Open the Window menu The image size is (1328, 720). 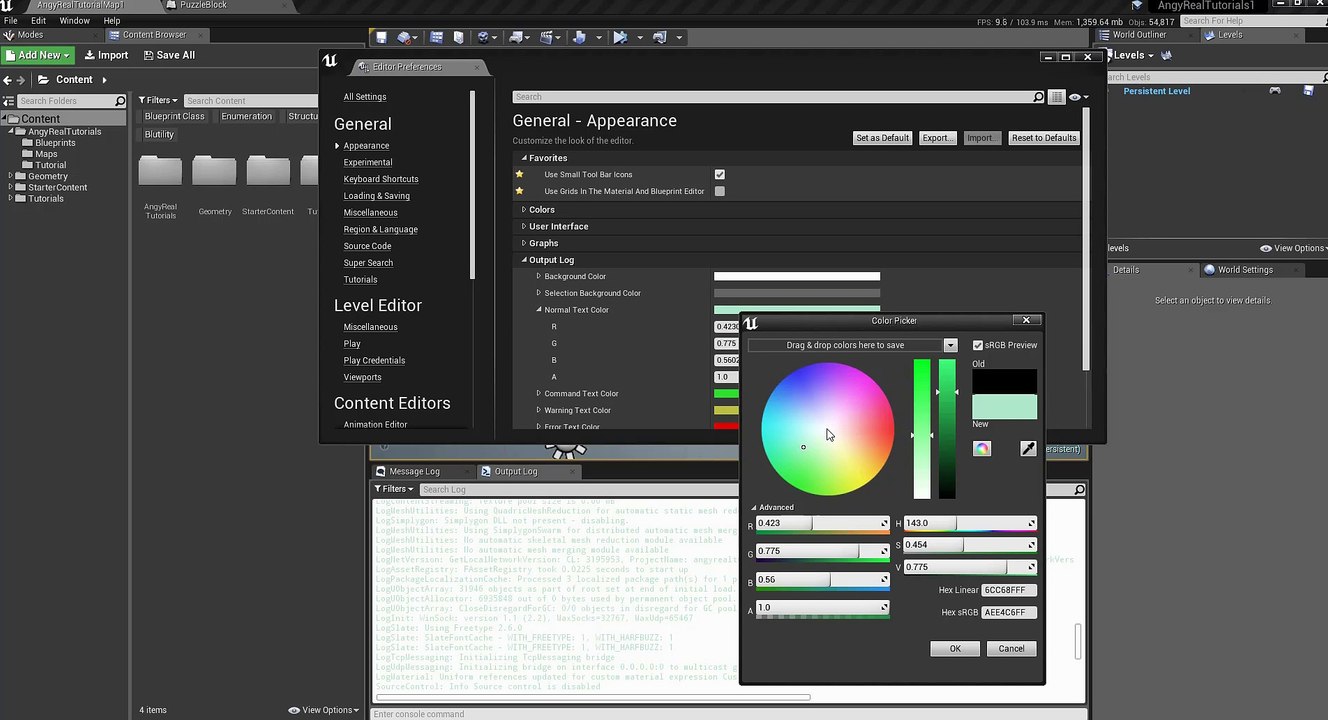(x=74, y=20)
